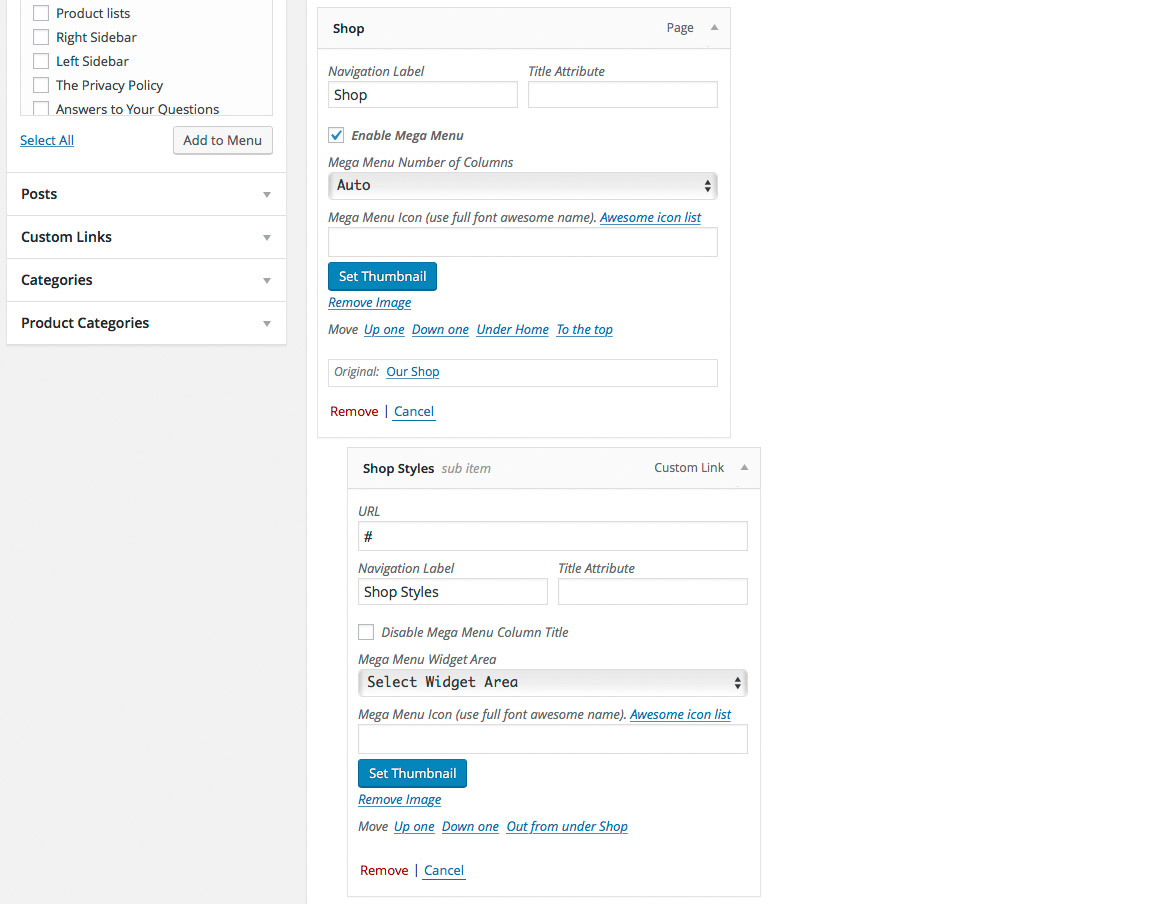Viewport: 1161px width, 904px height.
Task: Click The Privacy Policy page label
Action: tap(110, 85)
